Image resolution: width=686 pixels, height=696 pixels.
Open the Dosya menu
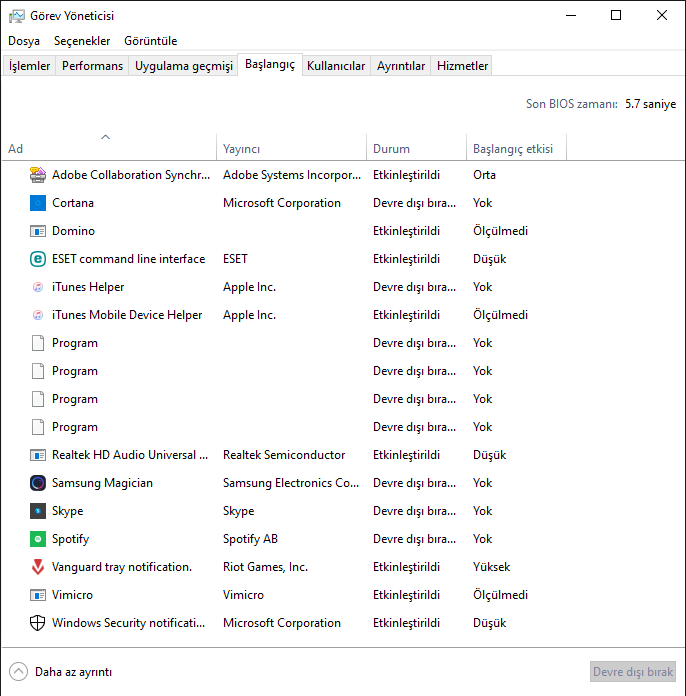(24, 41)
